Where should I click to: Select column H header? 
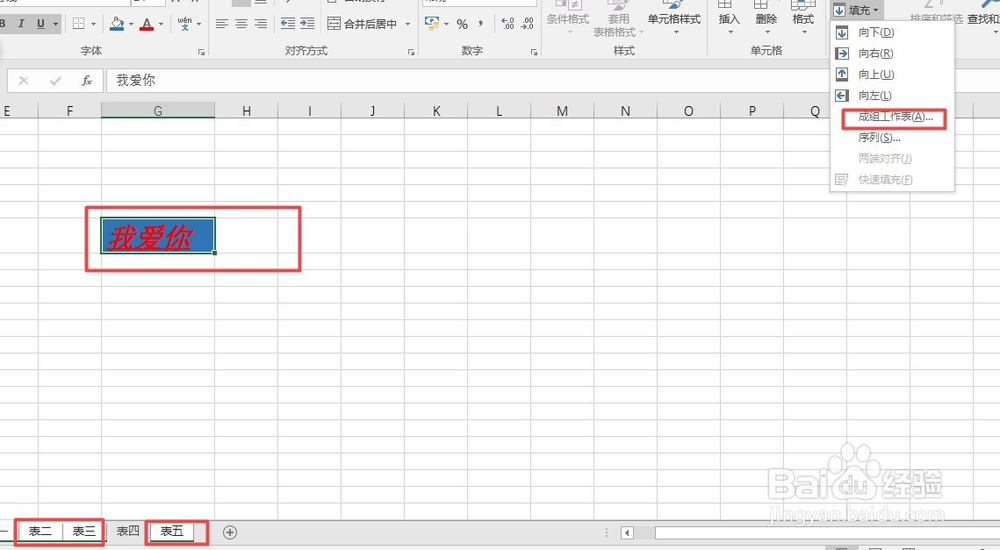coord(246,110)
